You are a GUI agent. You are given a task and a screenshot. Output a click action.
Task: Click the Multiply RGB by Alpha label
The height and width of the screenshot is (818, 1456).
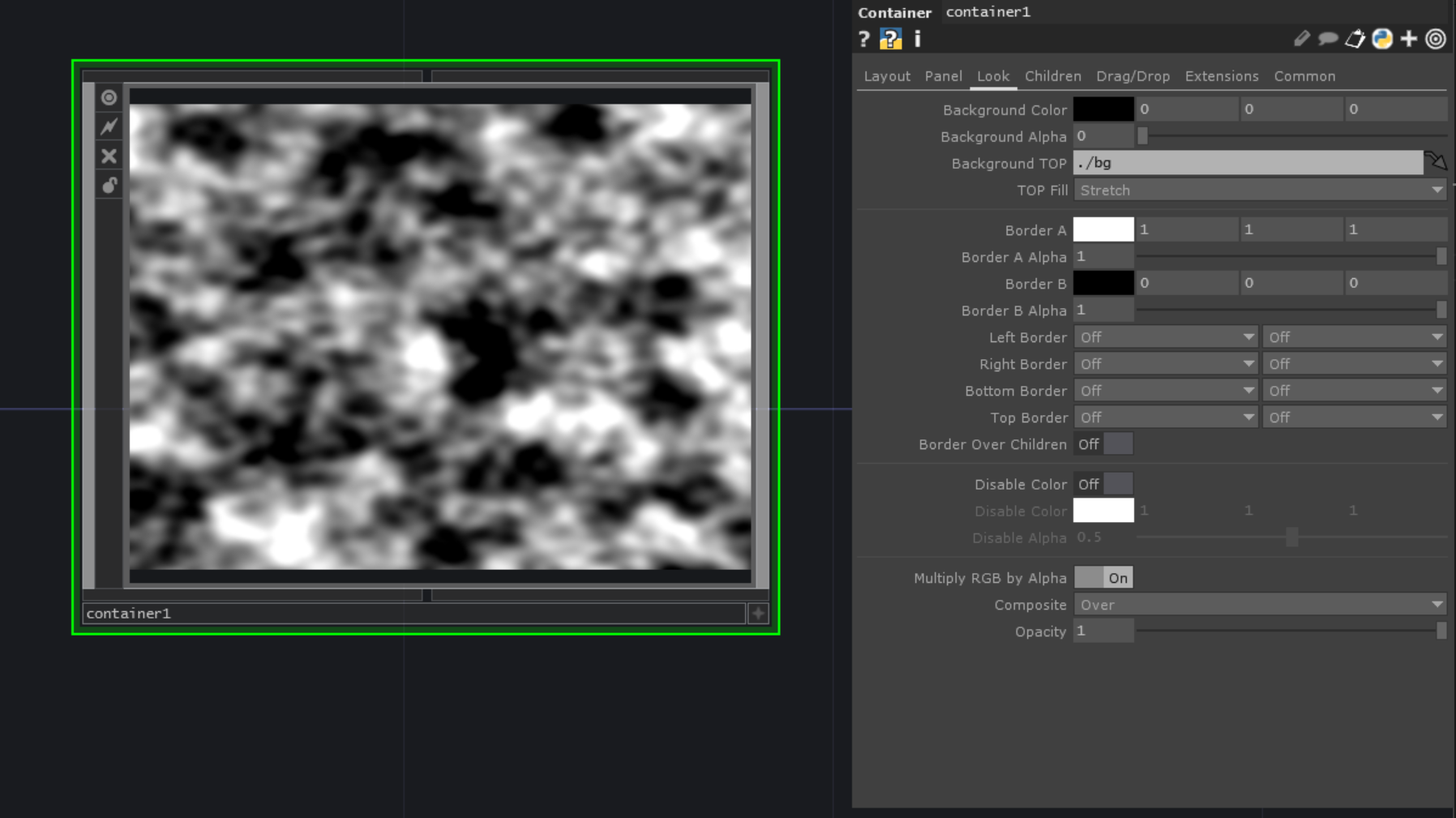click(990, 578)
